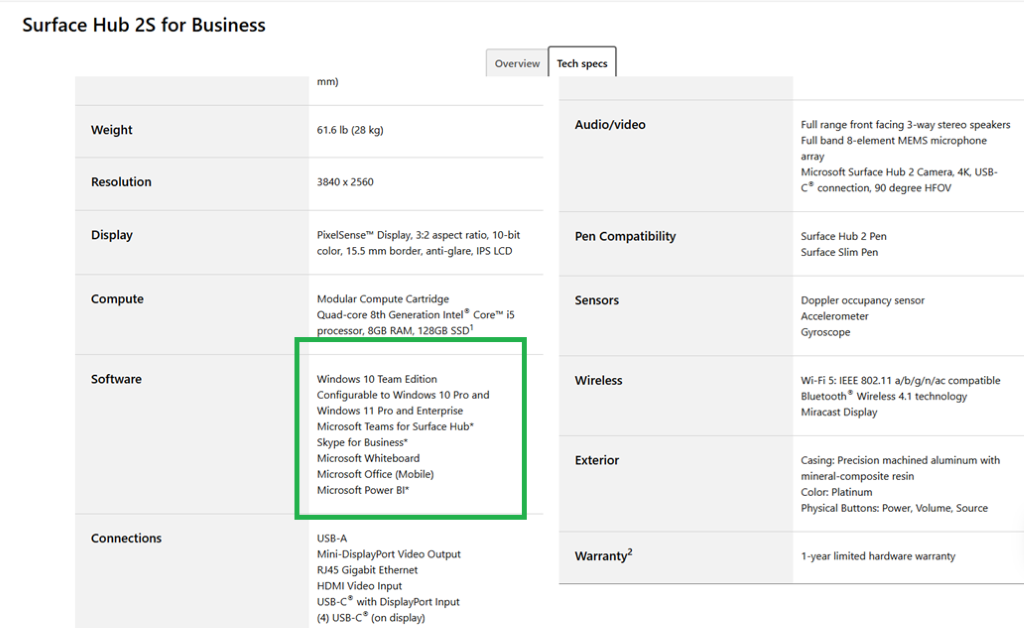Screen dimensions: 1024x628
Task: Click the PixelSense Display description text
Action: pyautogui.click(x=419, y=243)
